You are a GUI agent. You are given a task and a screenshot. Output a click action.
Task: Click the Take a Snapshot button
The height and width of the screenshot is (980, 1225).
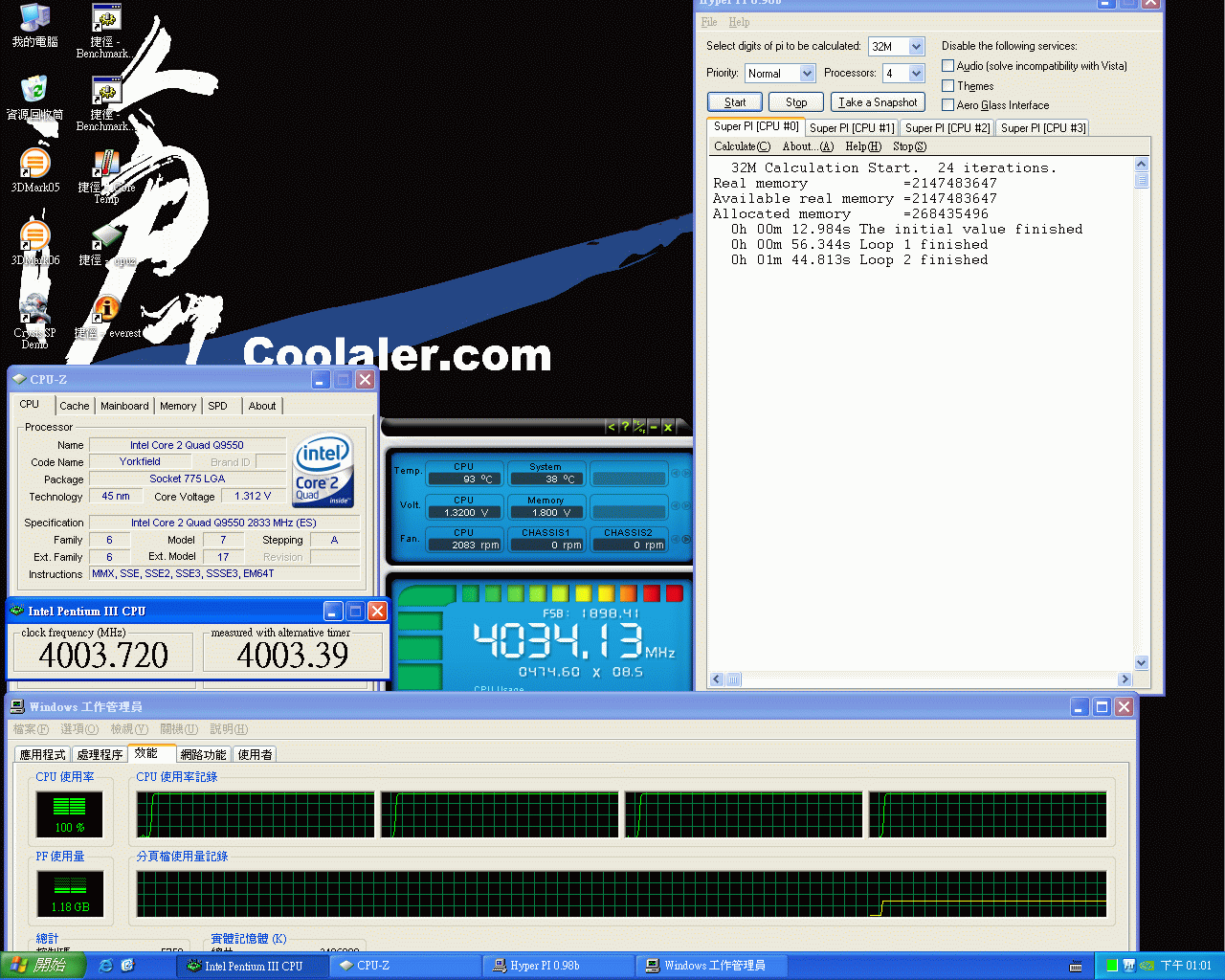click(x=878, y=102)
